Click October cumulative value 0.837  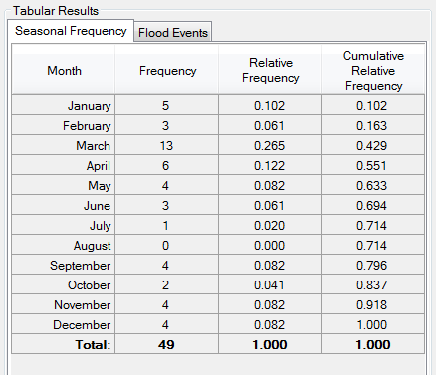click(373, 284)
